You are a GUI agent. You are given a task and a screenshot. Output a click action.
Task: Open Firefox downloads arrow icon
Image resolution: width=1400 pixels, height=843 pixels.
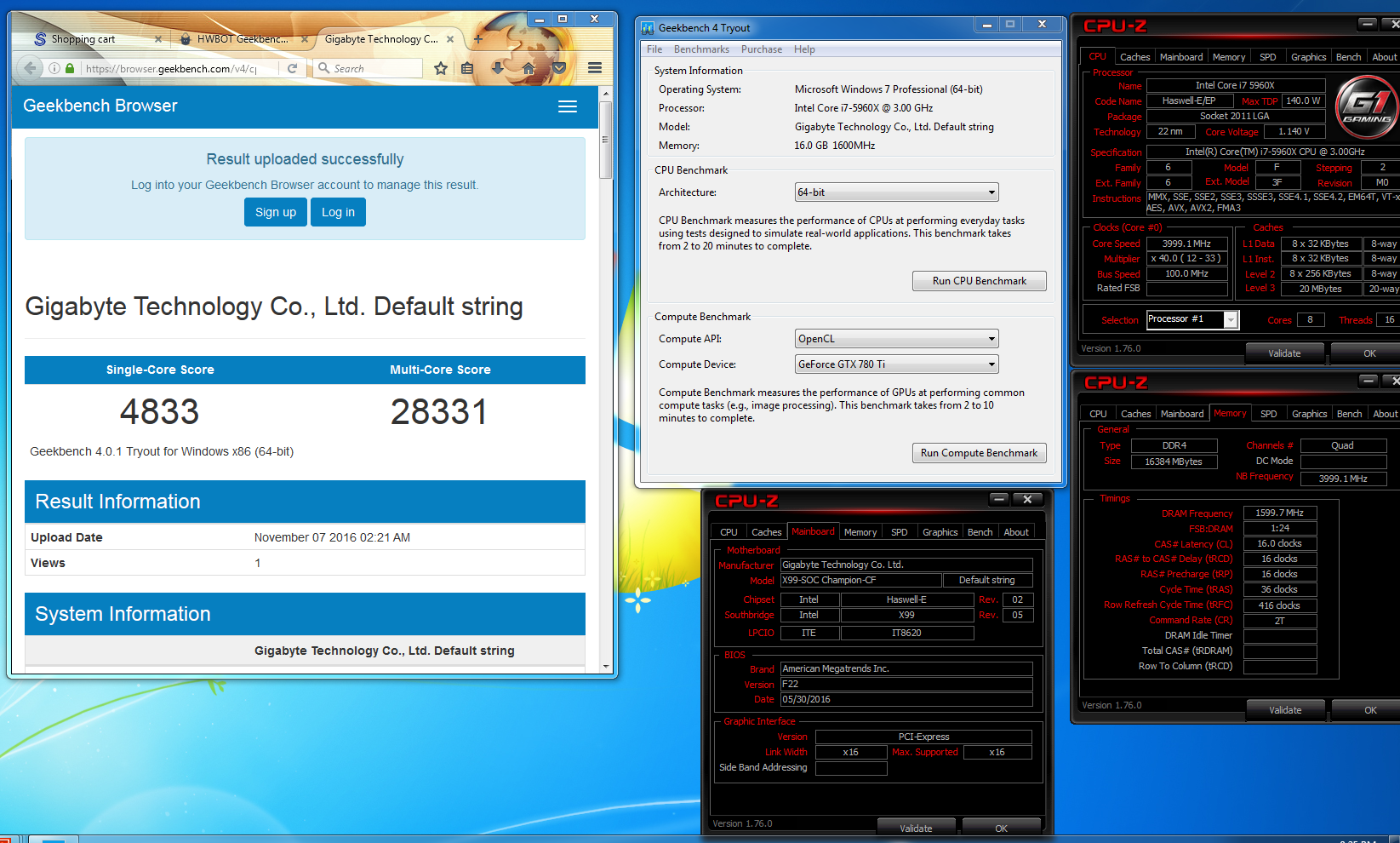point(498,68)
